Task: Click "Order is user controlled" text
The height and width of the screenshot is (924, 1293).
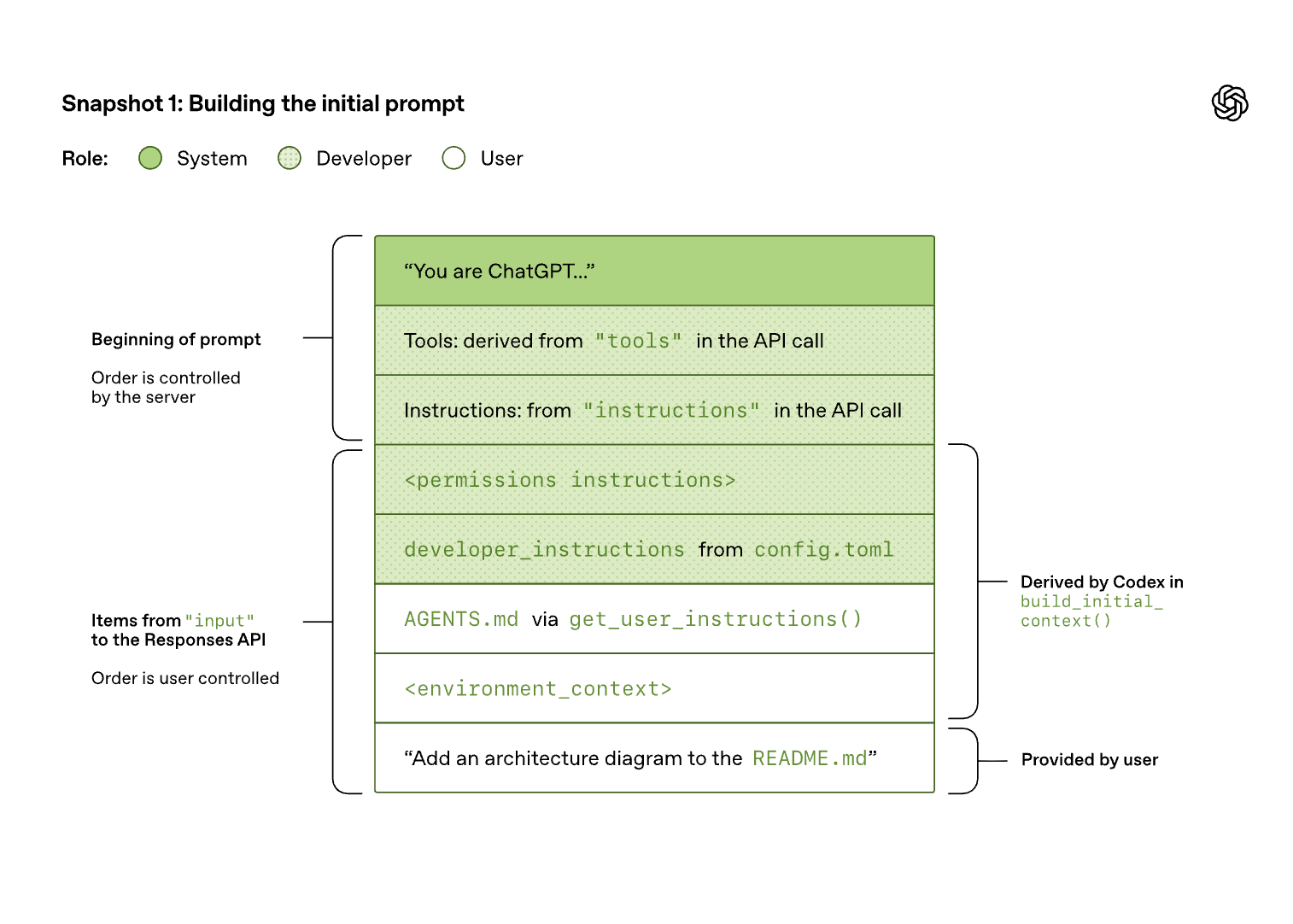Action: (185, 678)
